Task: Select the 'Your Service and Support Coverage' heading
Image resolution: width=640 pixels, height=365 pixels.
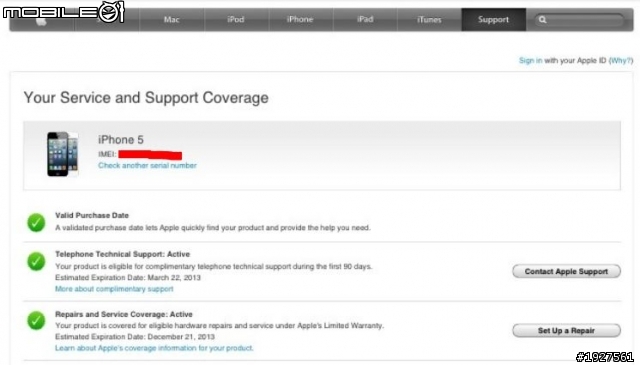Action: click(146, 98)
